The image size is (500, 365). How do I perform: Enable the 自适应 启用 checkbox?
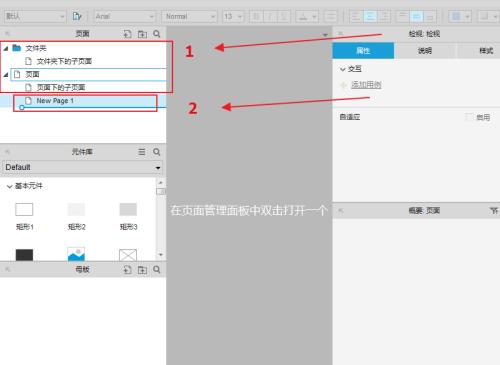coord(469,117)
